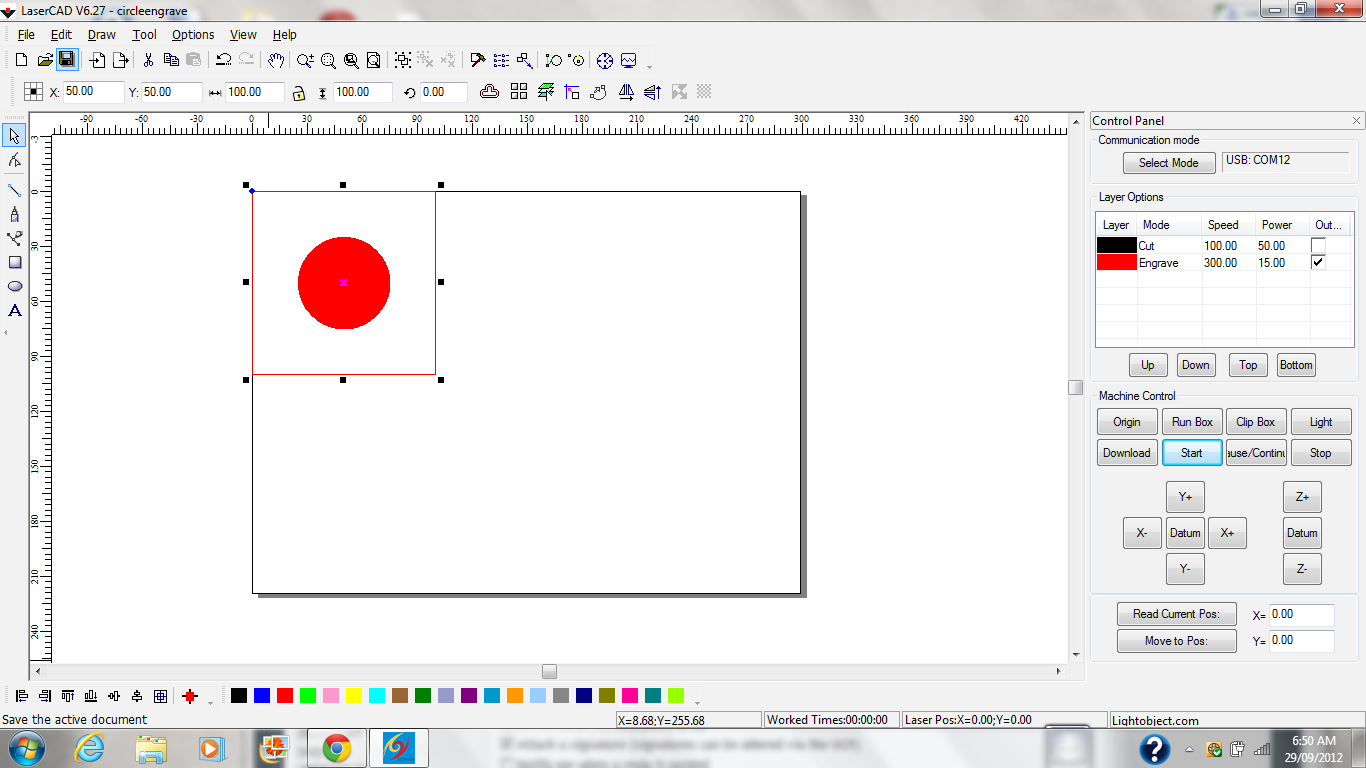Screen dimensions: 1366x768
Task: Select the Text tool
Action: (15, 311)
